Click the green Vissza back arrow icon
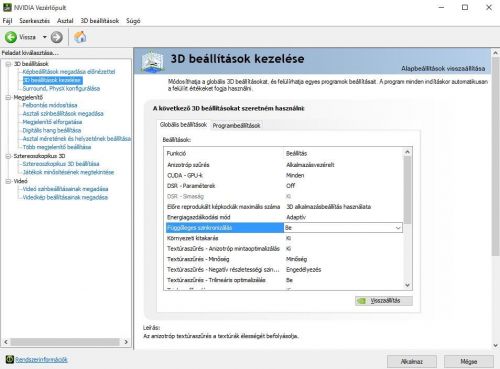500x369 pixels. [x=11, y=37]
